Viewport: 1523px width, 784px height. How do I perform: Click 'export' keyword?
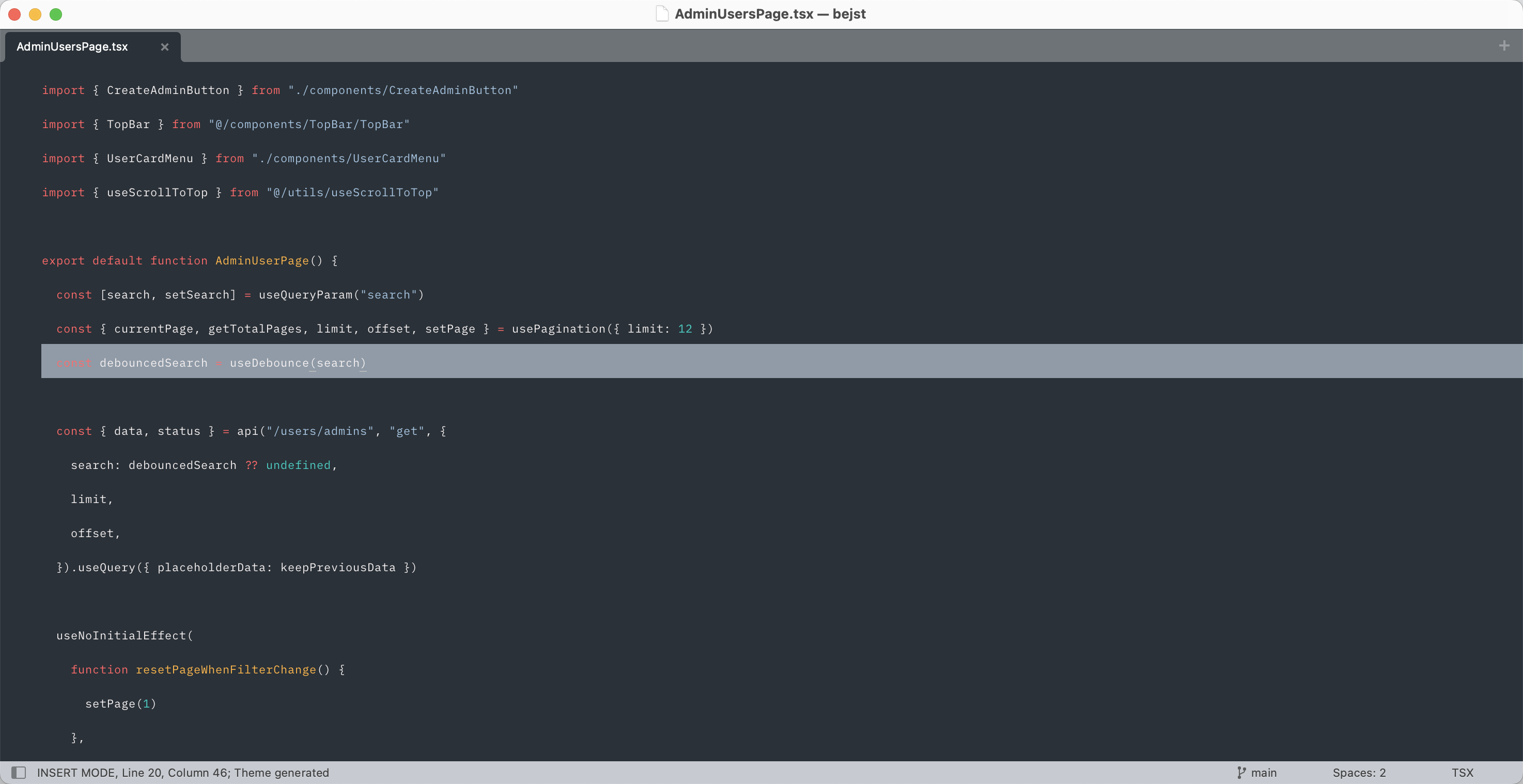[x=63, y=261]
